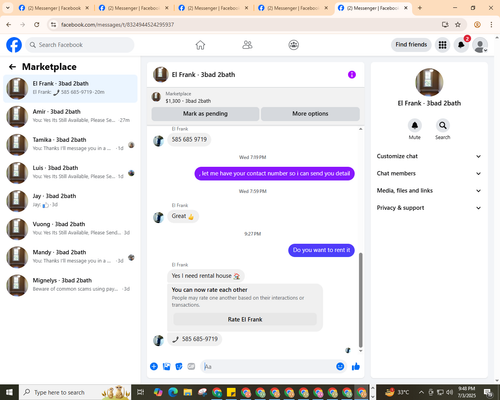Attach a photo using the image icon
This screenshot has height=400, width=500.
(x=166, y=366)
